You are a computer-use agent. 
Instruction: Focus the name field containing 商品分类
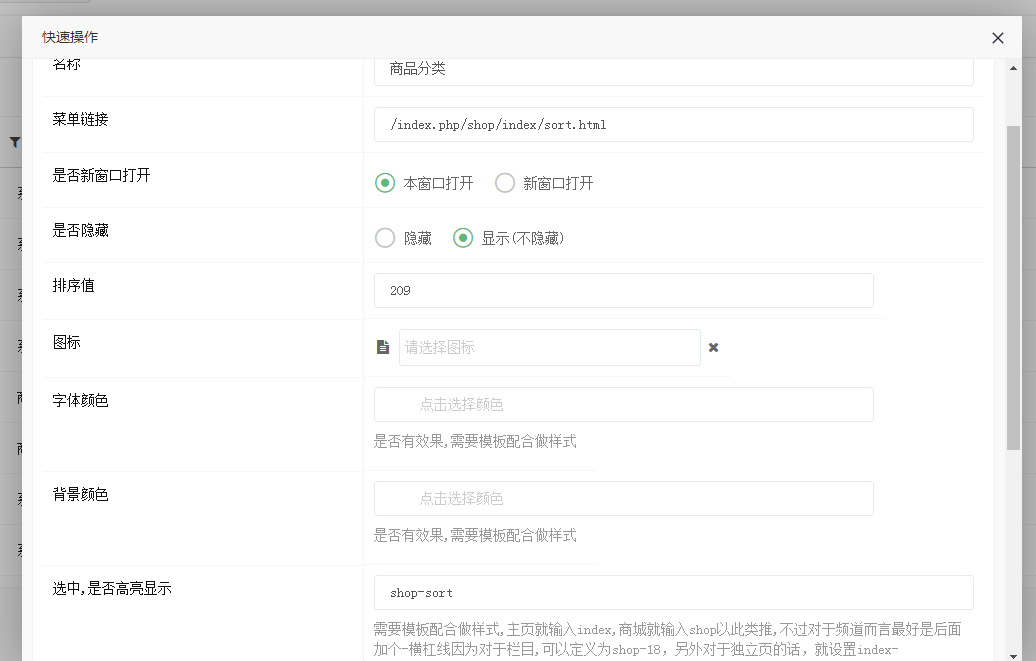click(x=673, y=70)
